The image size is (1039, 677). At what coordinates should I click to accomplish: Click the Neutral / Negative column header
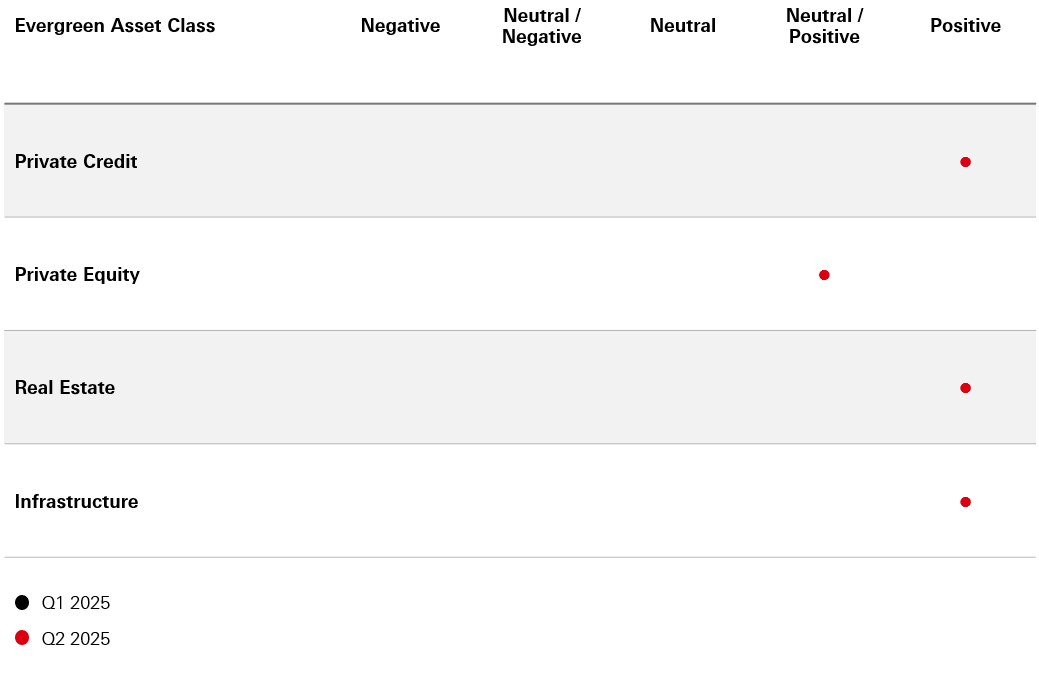coord(541,26)
